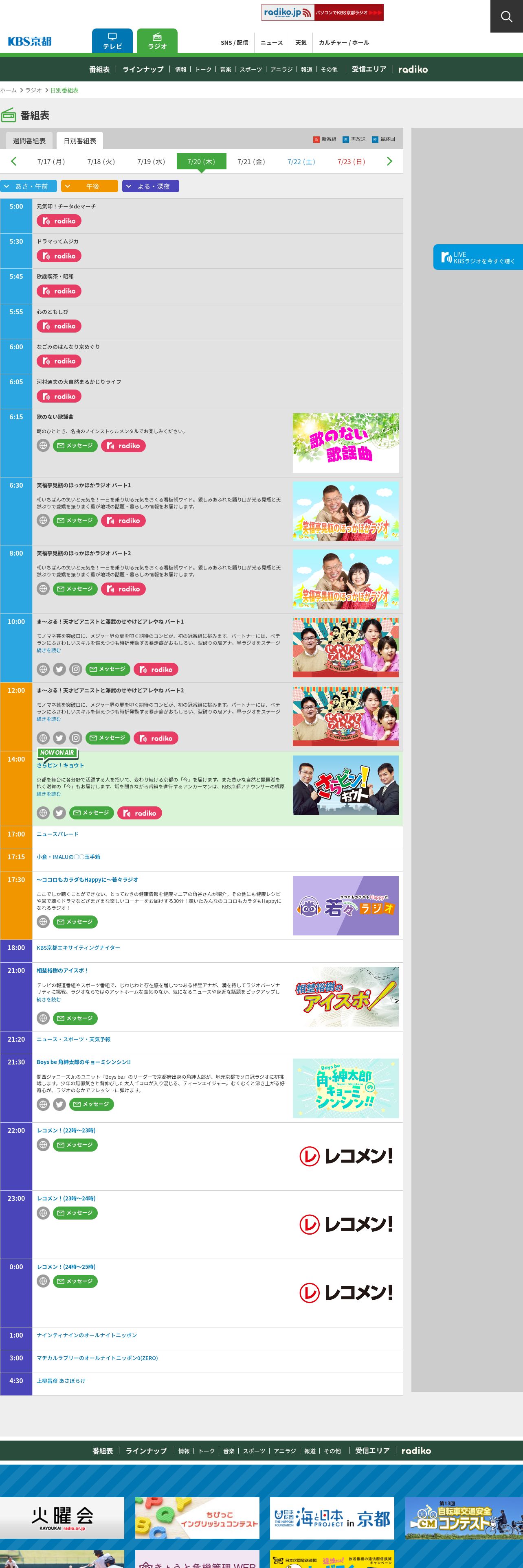
Task: Expand 続きを読む for せやけどアレやね パート1
Action: [49, 651]
